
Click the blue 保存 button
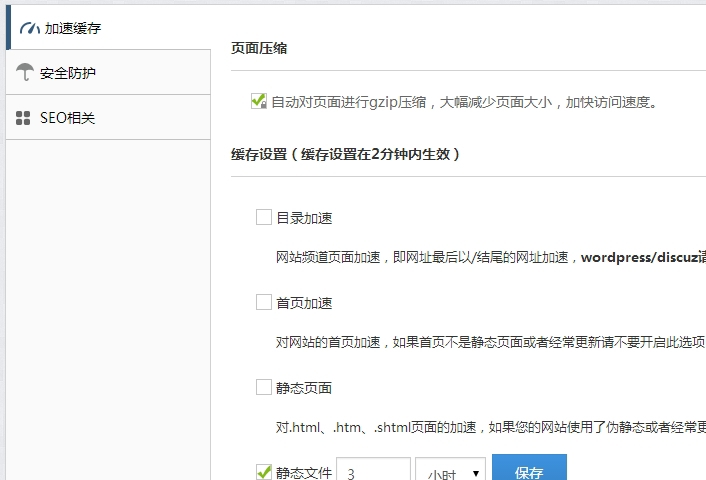[x=529, y=468]
